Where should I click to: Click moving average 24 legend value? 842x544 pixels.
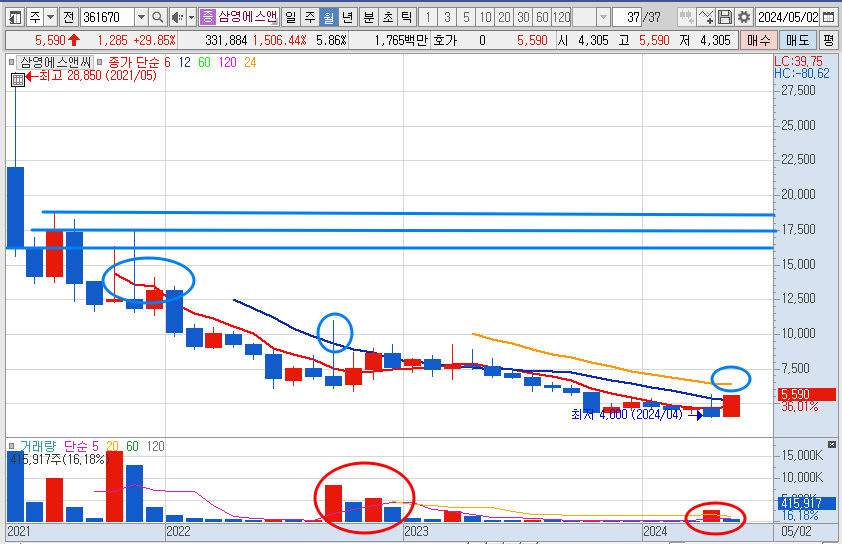(x=250, y=63)
